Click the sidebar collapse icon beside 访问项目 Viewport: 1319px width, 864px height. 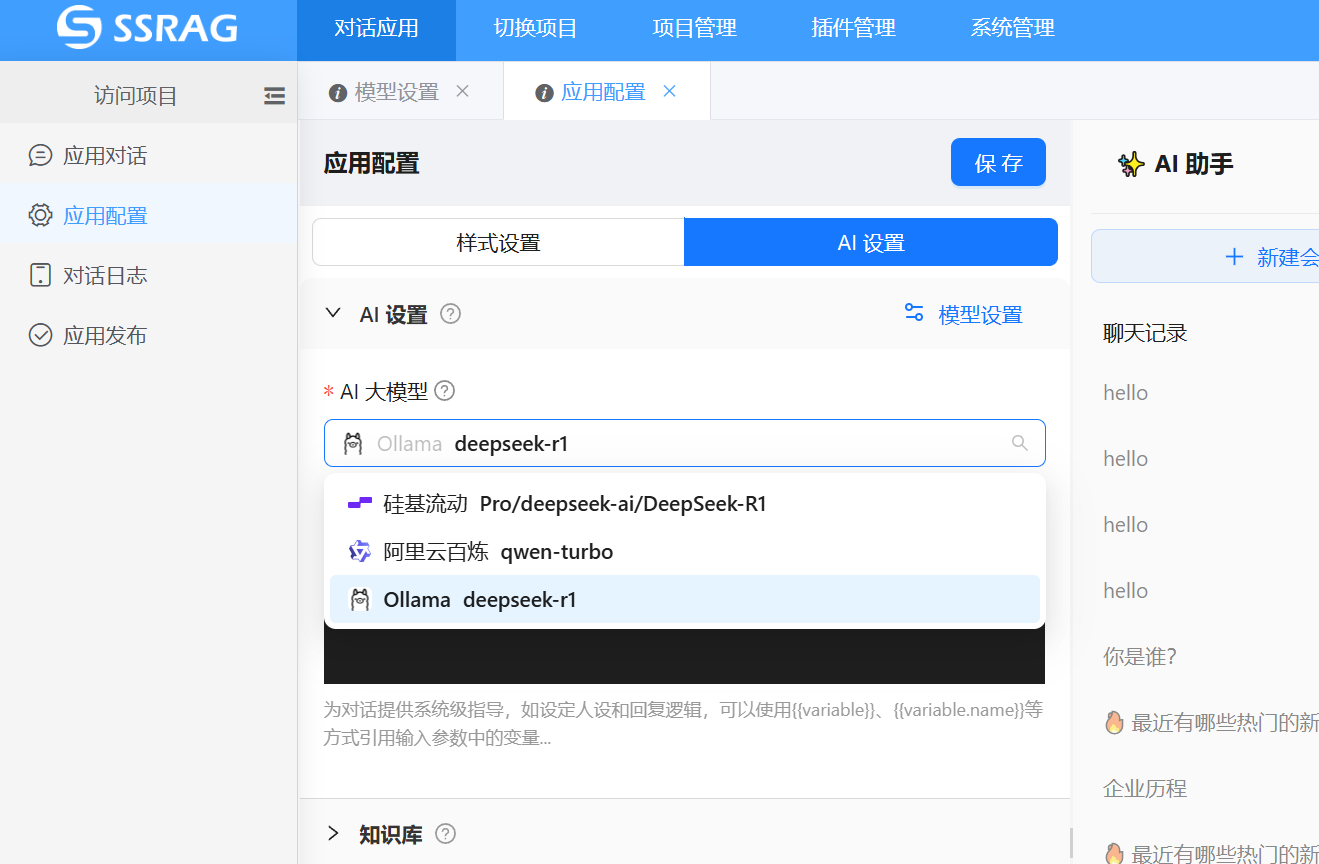click(x=274, y=95)
